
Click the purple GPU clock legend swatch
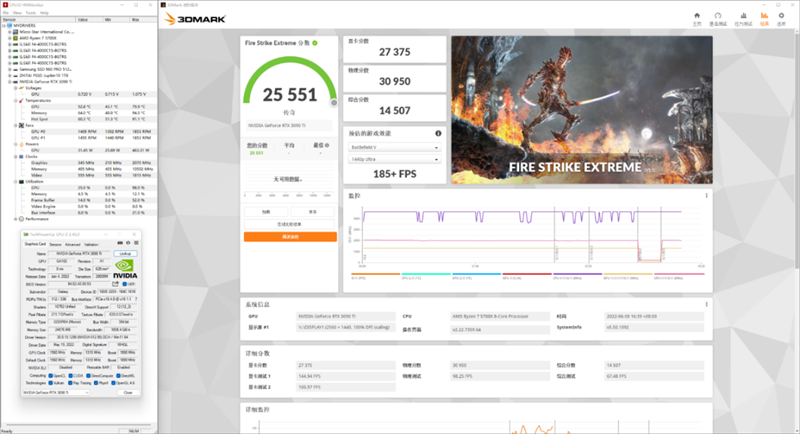pos(578,274)
